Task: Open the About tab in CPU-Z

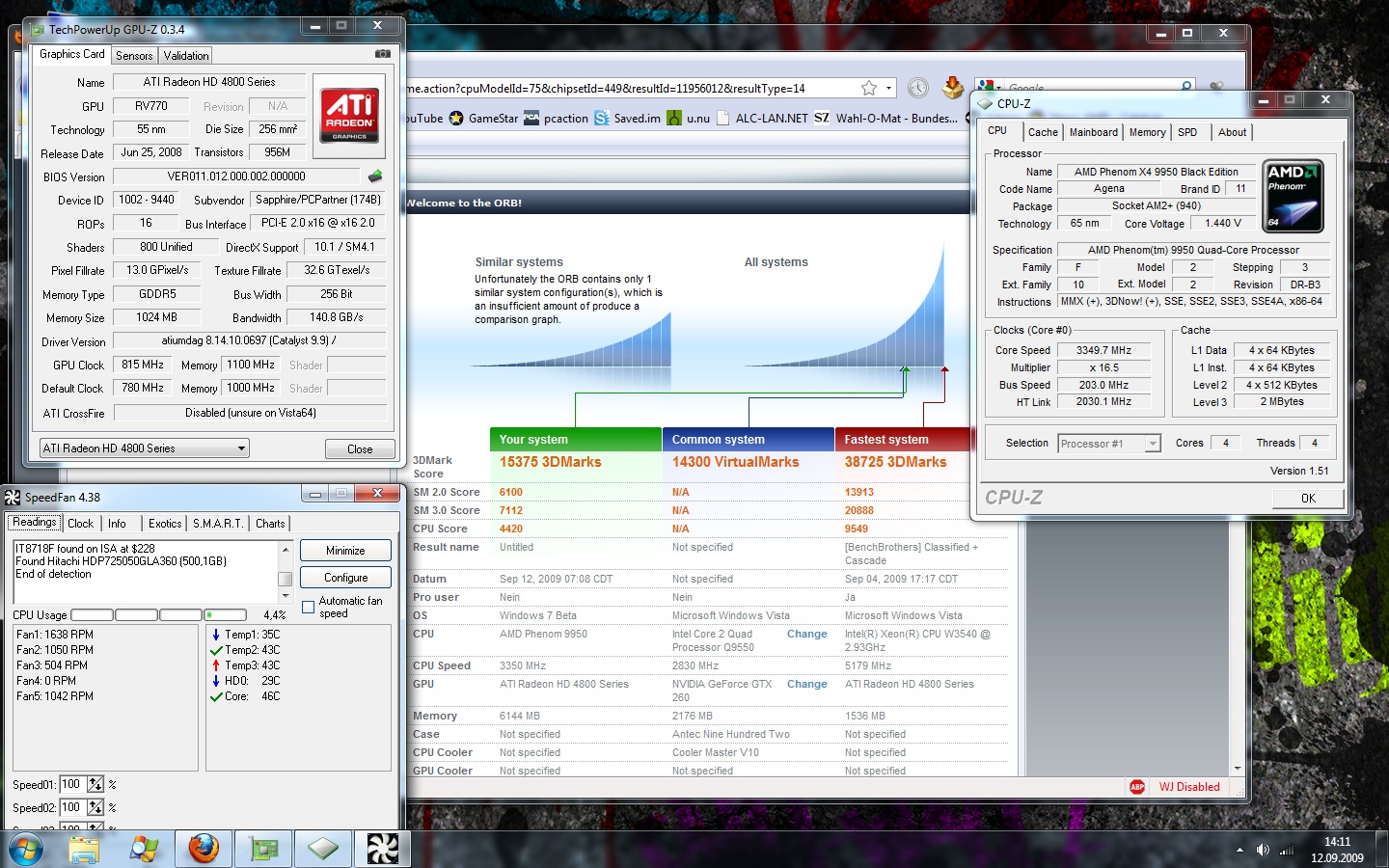Action: tap(1232, 132)
